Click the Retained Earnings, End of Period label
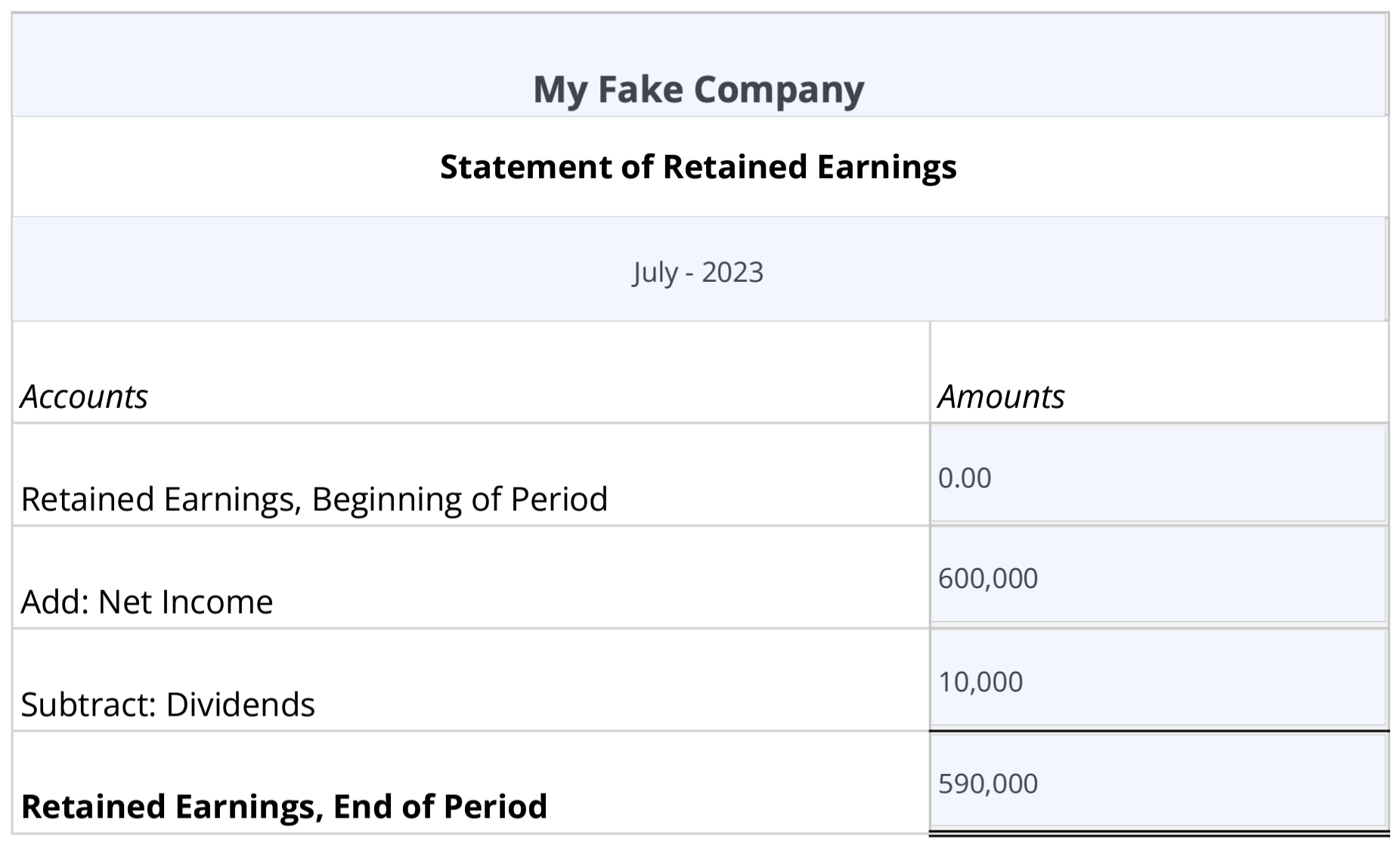The height and width of the screenshot is (860, 1400). pos(284,806)
